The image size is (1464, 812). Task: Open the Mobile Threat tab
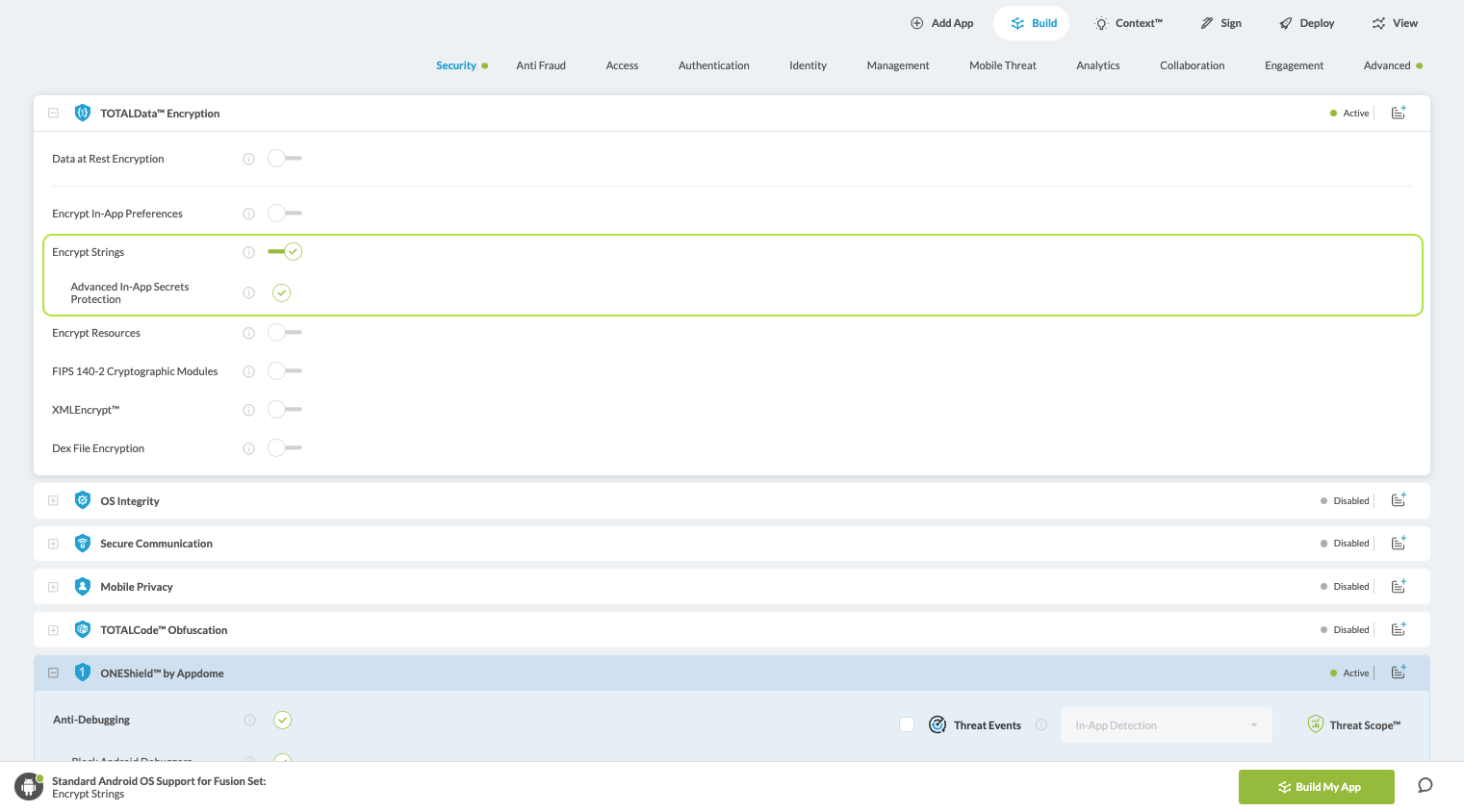pyautogui.click(x=1002, y=65)
